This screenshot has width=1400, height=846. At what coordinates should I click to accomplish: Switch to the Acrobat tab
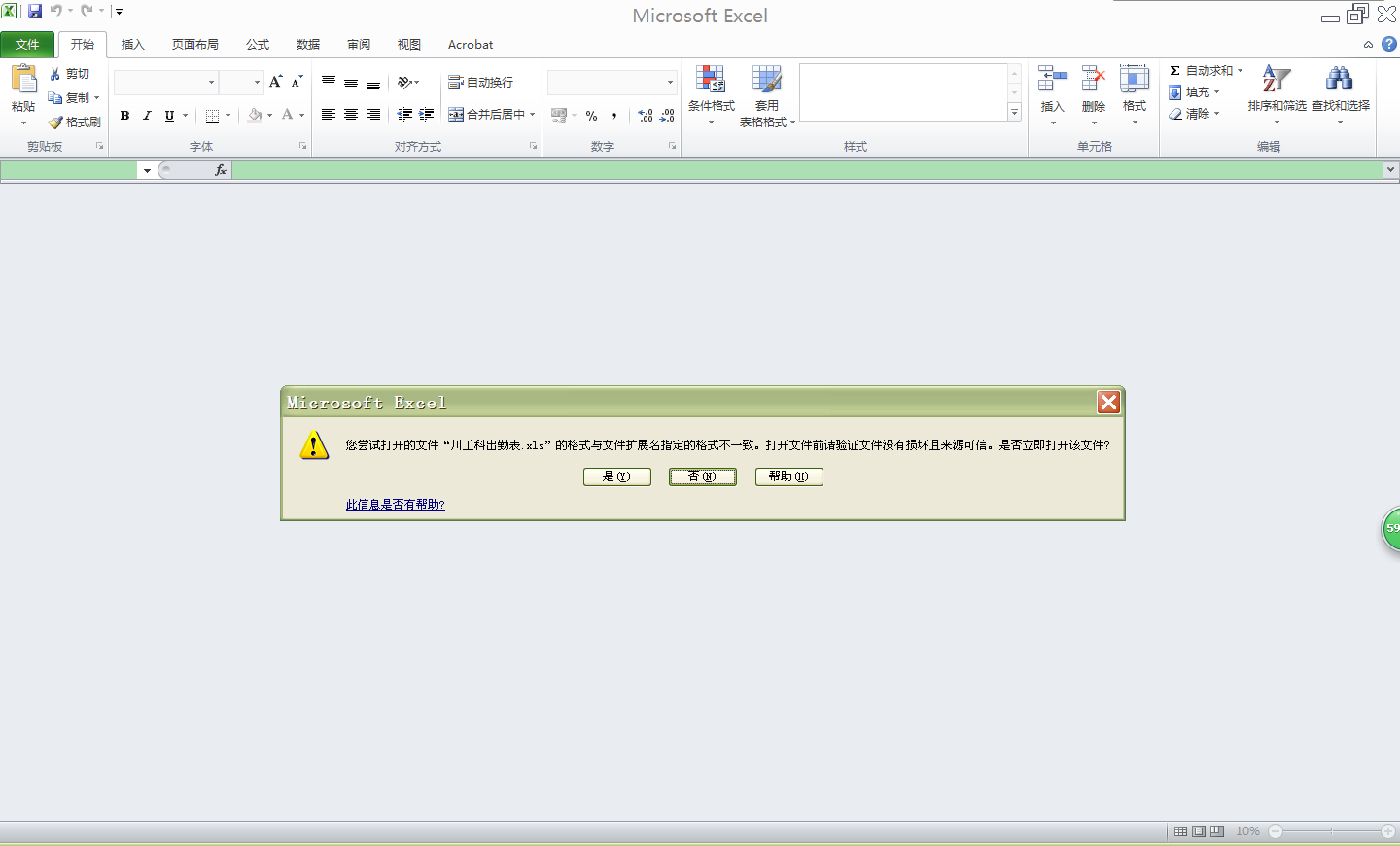tap(471, 45)
